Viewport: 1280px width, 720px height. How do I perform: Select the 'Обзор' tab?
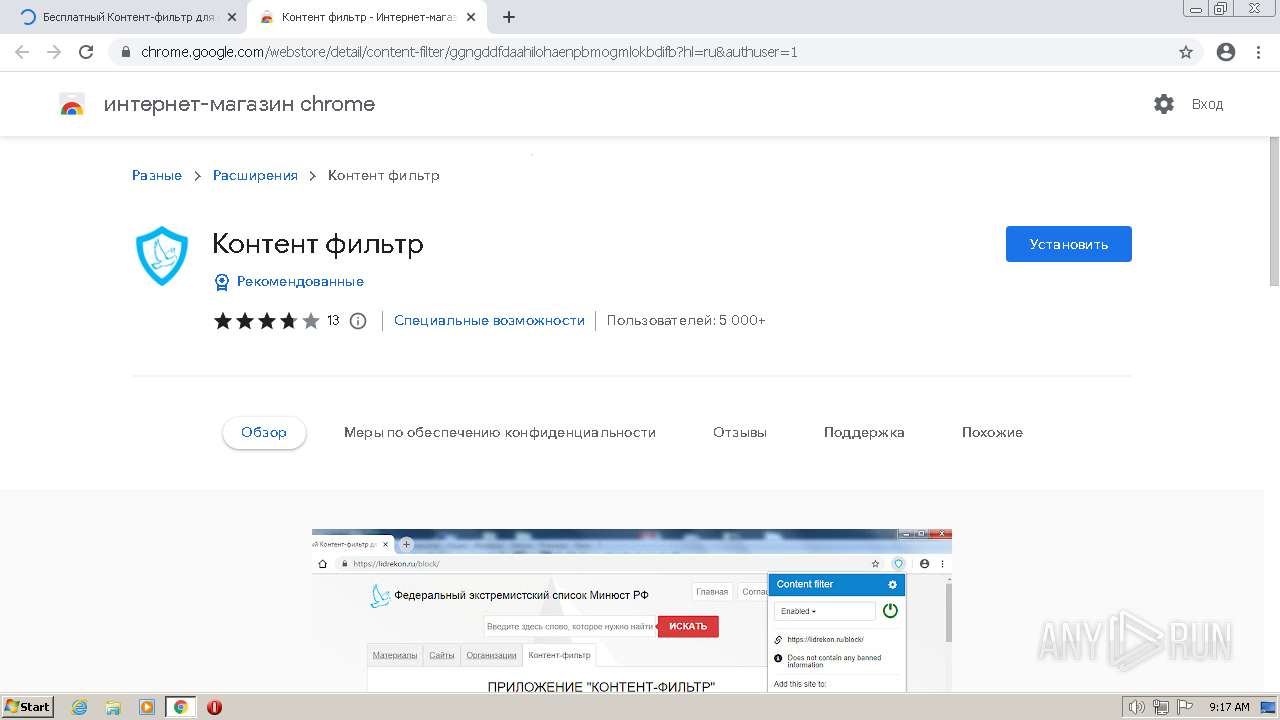[264, 433]
